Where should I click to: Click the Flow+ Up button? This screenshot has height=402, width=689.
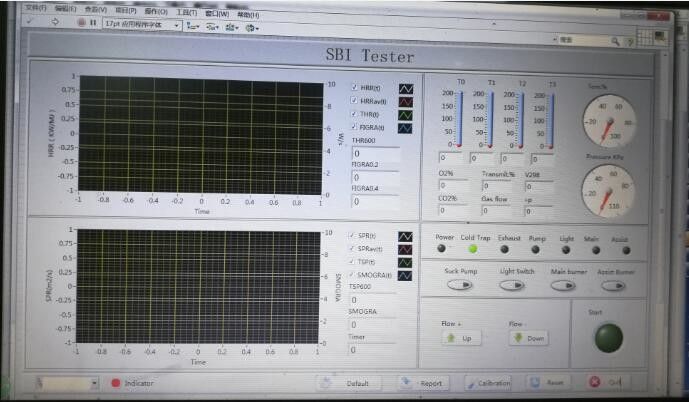coord(459,338)
